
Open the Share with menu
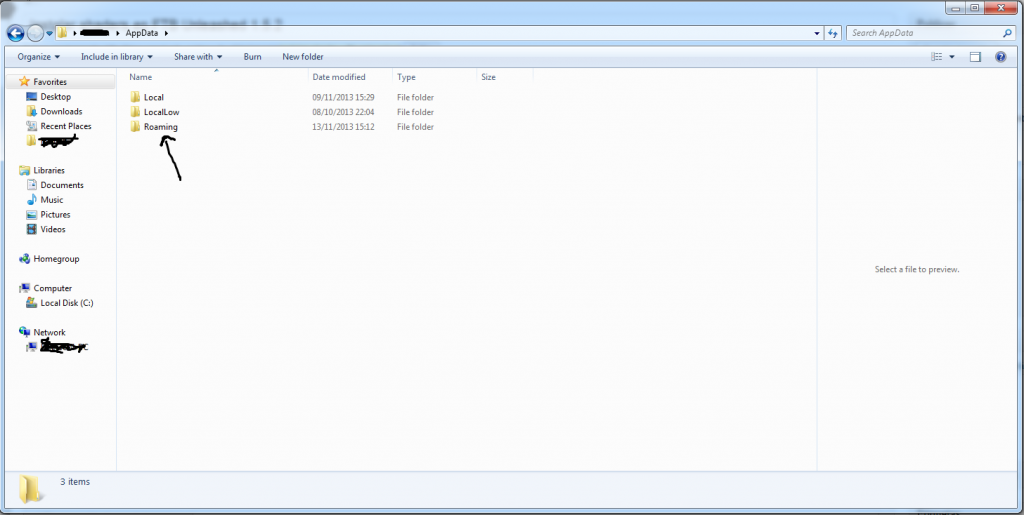(x=197, y=57)
